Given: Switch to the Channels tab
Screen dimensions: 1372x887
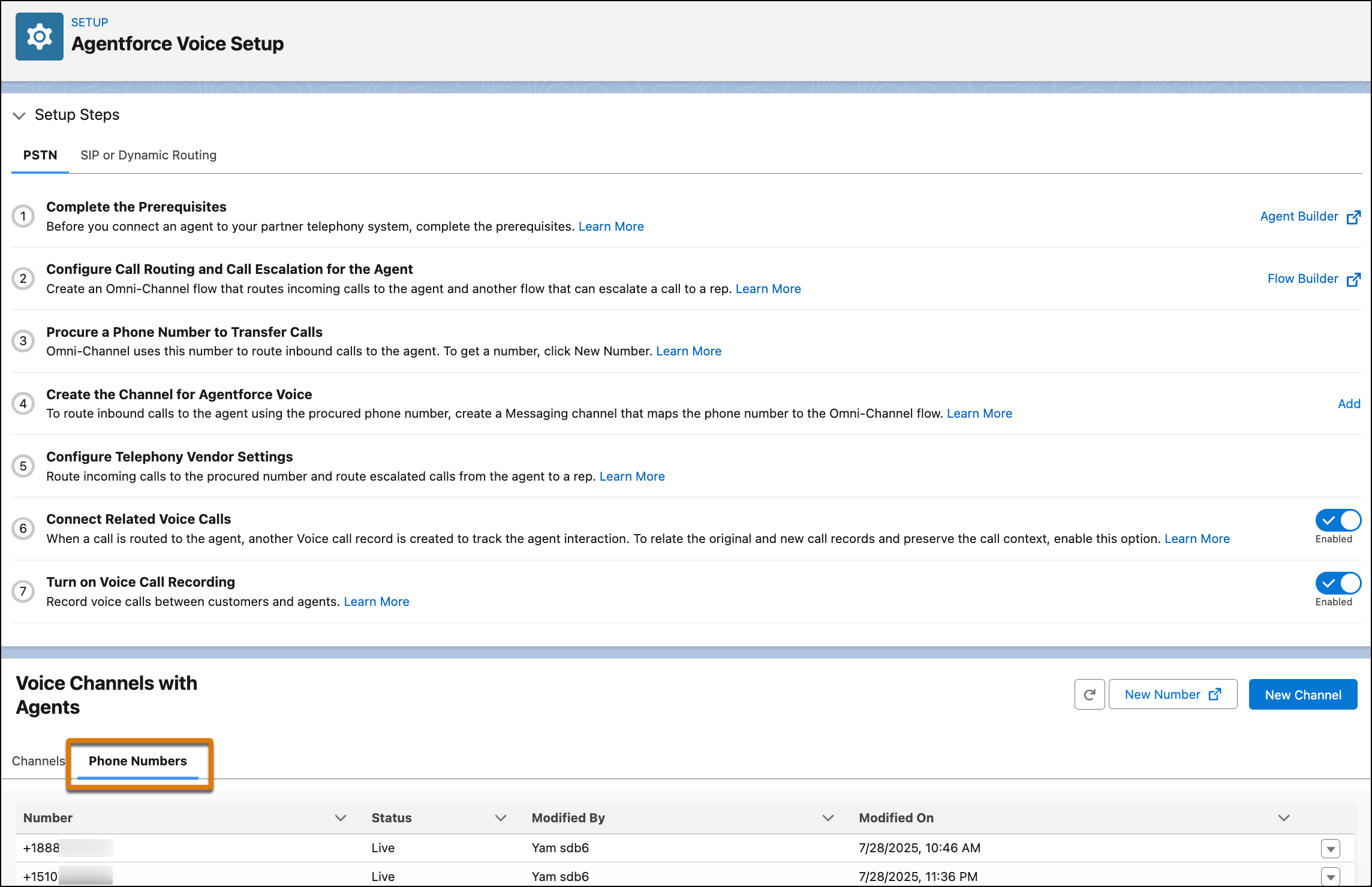Looking at the screenshot, I should click(38, 761).
